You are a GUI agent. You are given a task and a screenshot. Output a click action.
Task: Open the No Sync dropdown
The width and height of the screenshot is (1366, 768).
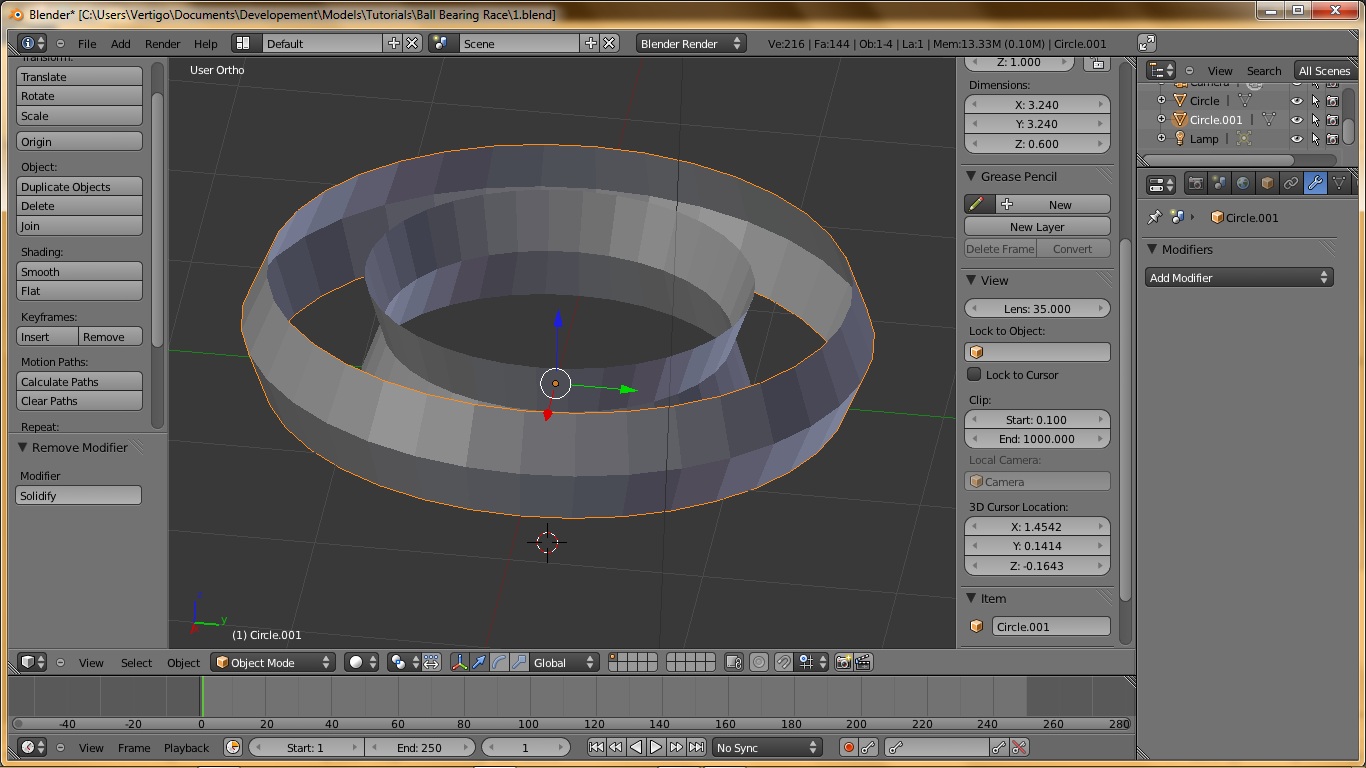point(767,747)
